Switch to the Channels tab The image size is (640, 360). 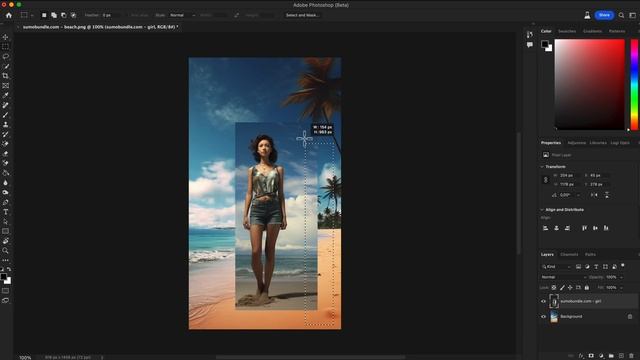point(569,254)
